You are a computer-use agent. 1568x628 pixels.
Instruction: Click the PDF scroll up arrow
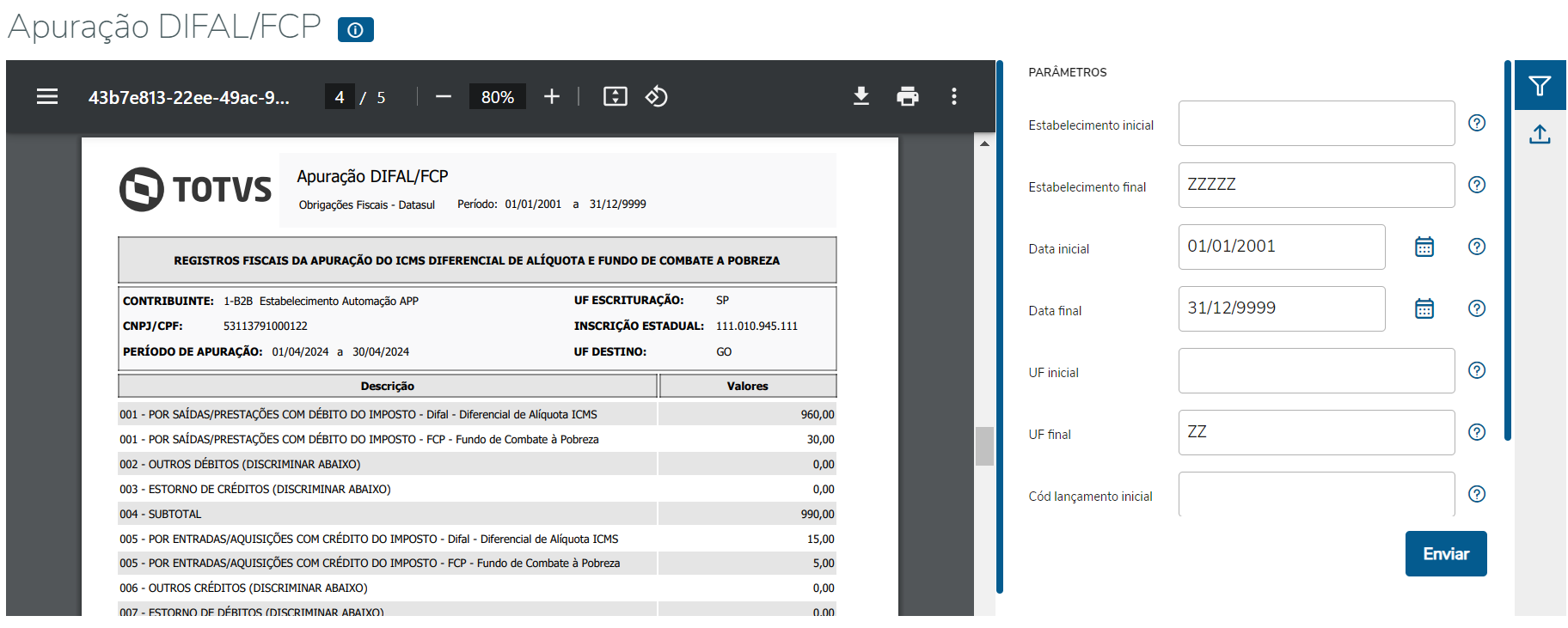pos(984,143)
